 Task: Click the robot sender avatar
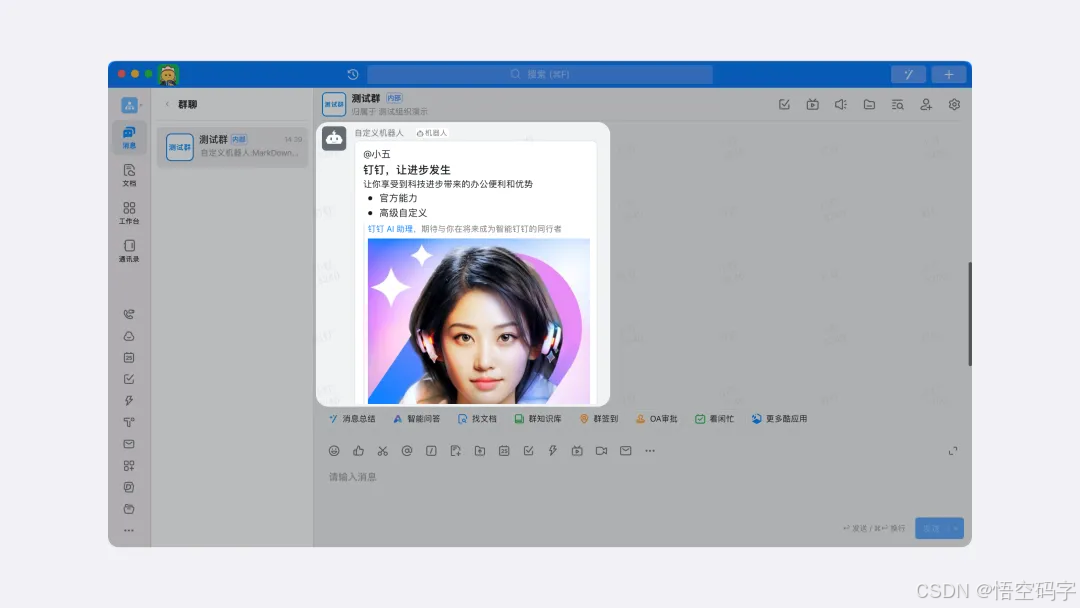point(334,138)
